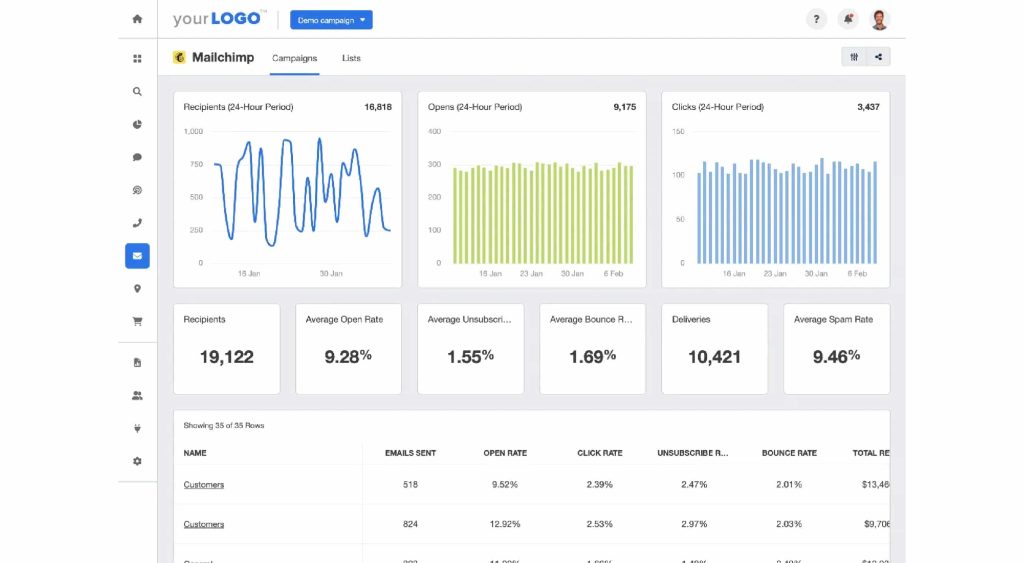Click the 12.92% open rate cell
1024x563 pixels.
[x=505, y=524]
